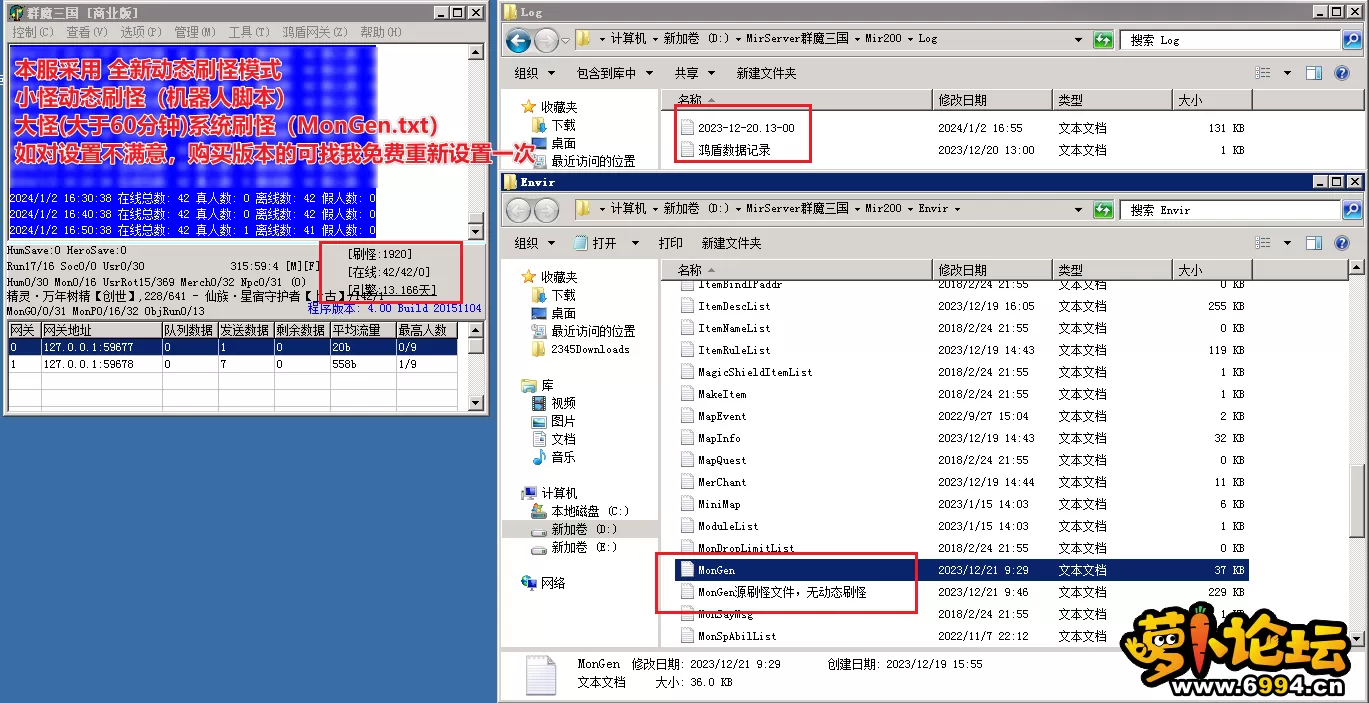Click 修改日期 column header in Log window
This screenshot has height=703, width=1369.
pyautogui.click(x=991, y=100)
